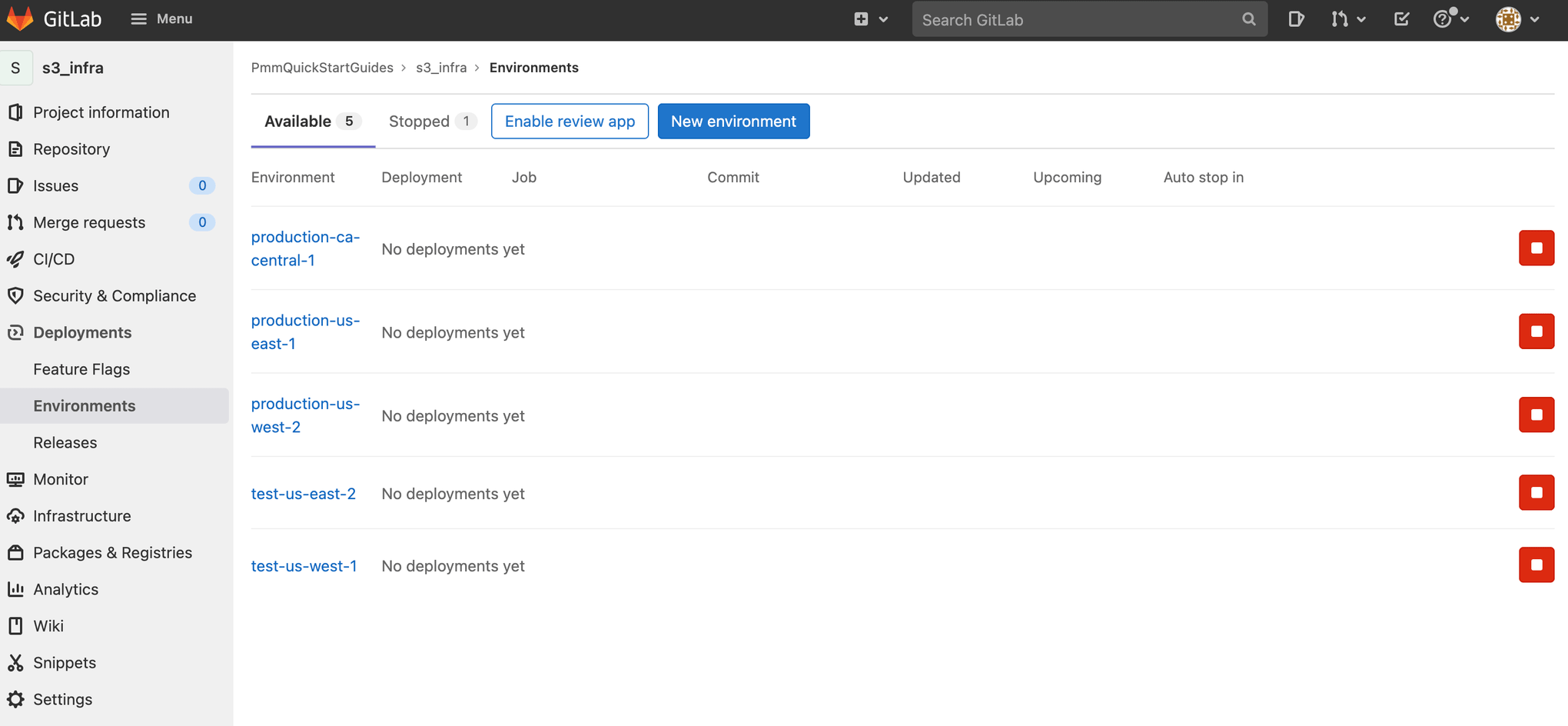Screen dimensions: 1568x726
Task: Select the Monitor sidebar icon
Action: 16,479
